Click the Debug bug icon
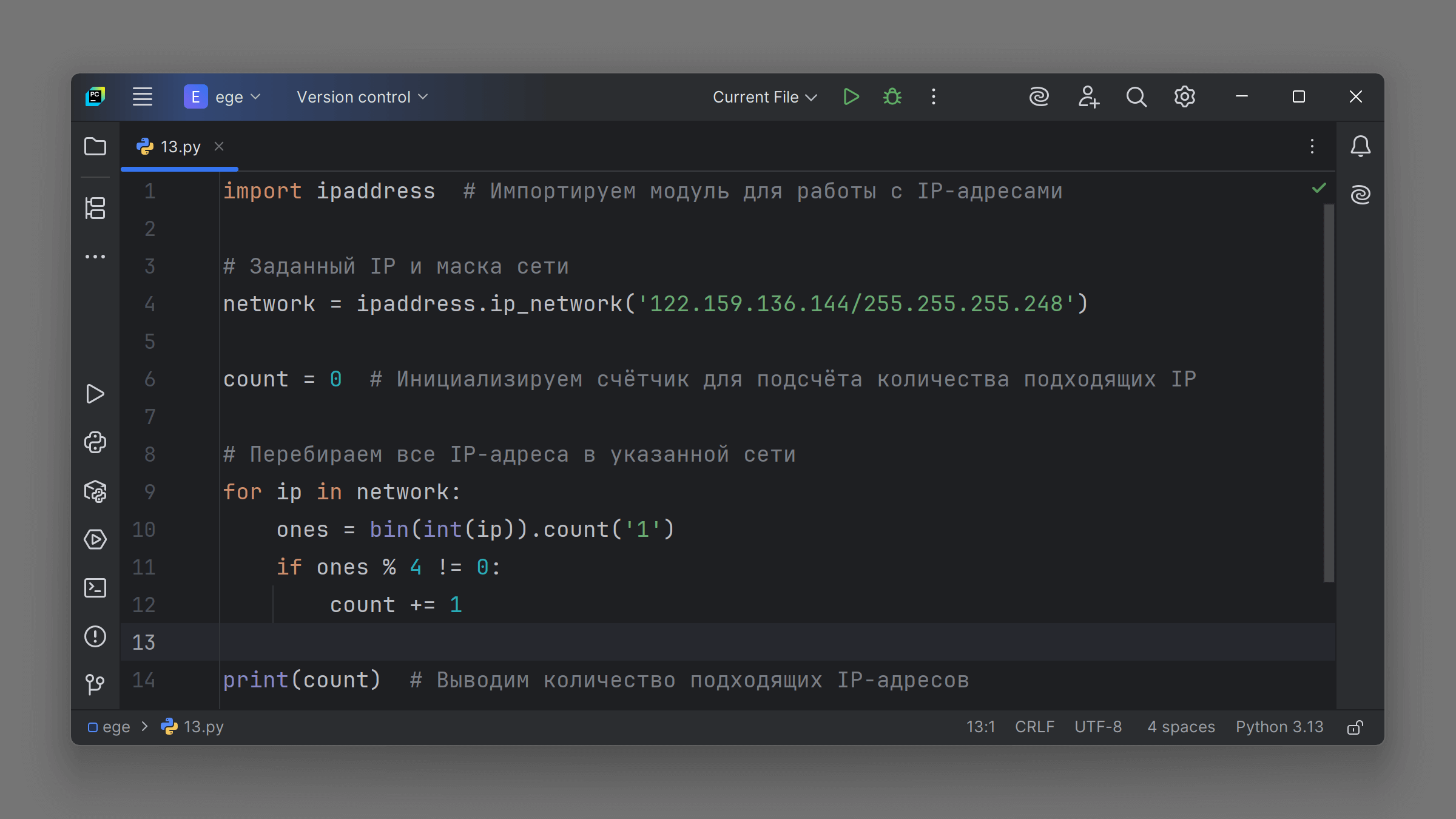This screenshot has height=819, width=1456. pyautogui.click(x=892, y=97)
